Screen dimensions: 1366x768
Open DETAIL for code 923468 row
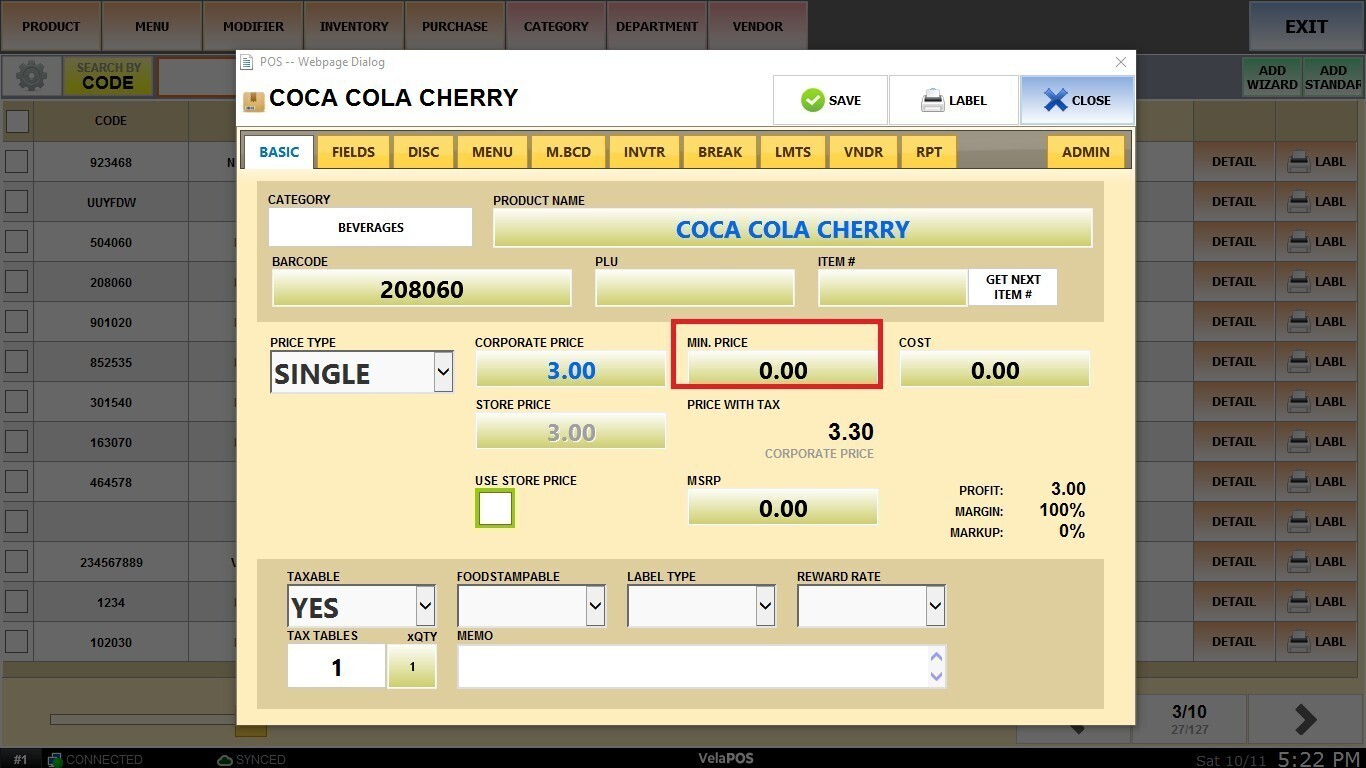pos(1234,162)
